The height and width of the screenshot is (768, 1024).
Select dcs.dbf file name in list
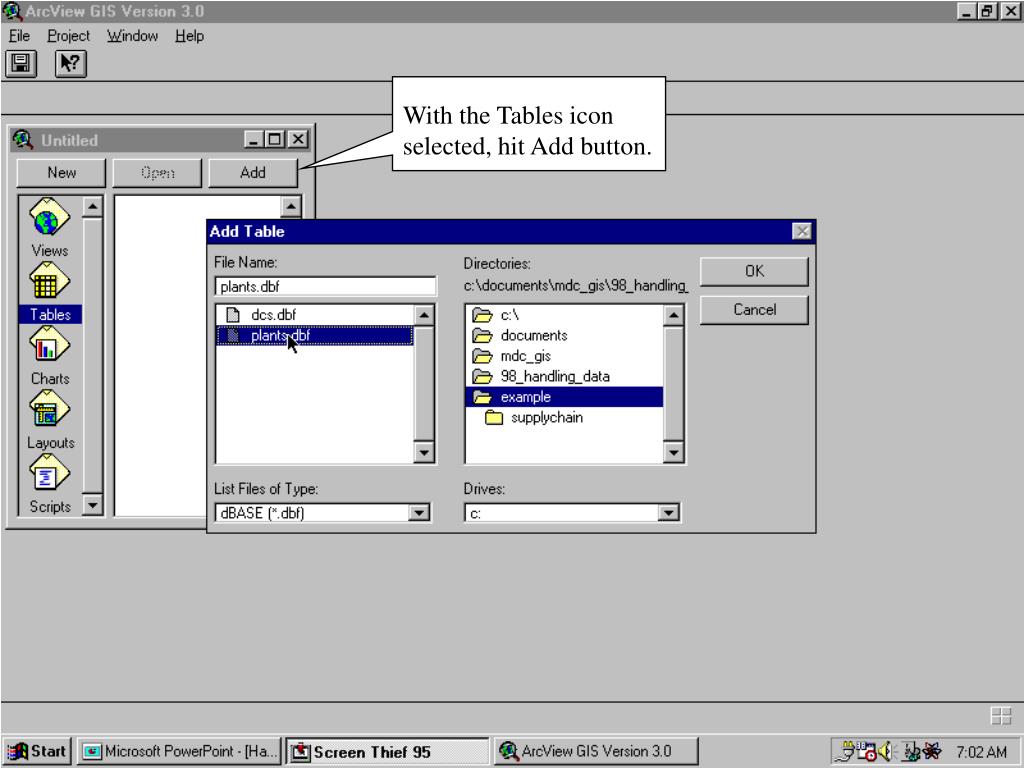tap(274, 315)
